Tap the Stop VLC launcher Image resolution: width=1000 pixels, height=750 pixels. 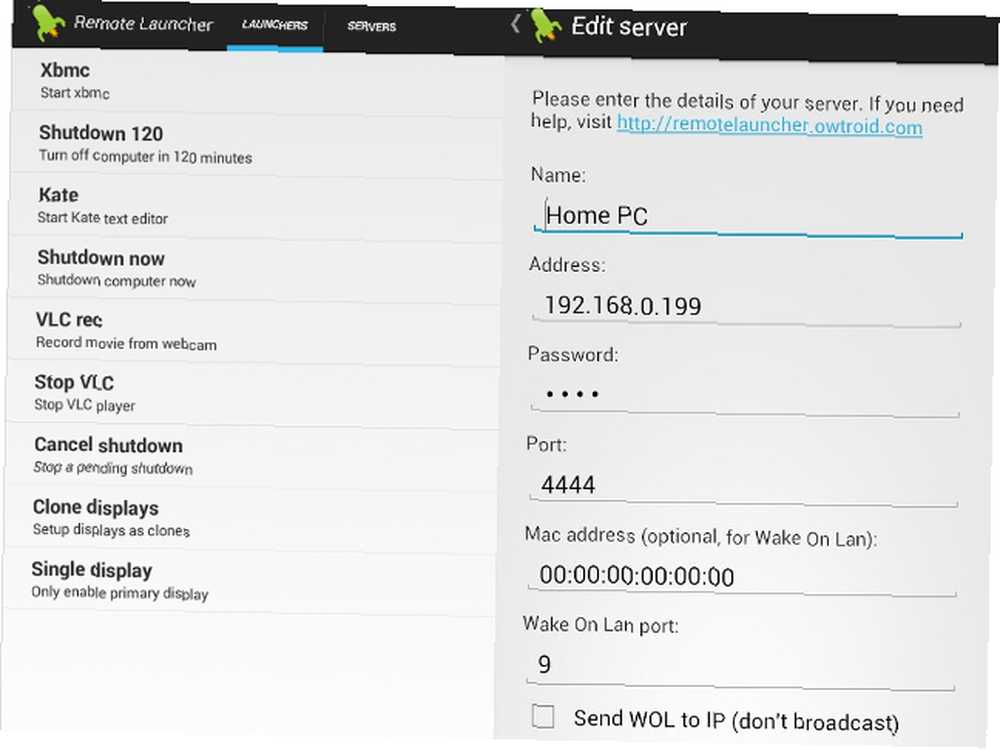click(x=253, y=393)
